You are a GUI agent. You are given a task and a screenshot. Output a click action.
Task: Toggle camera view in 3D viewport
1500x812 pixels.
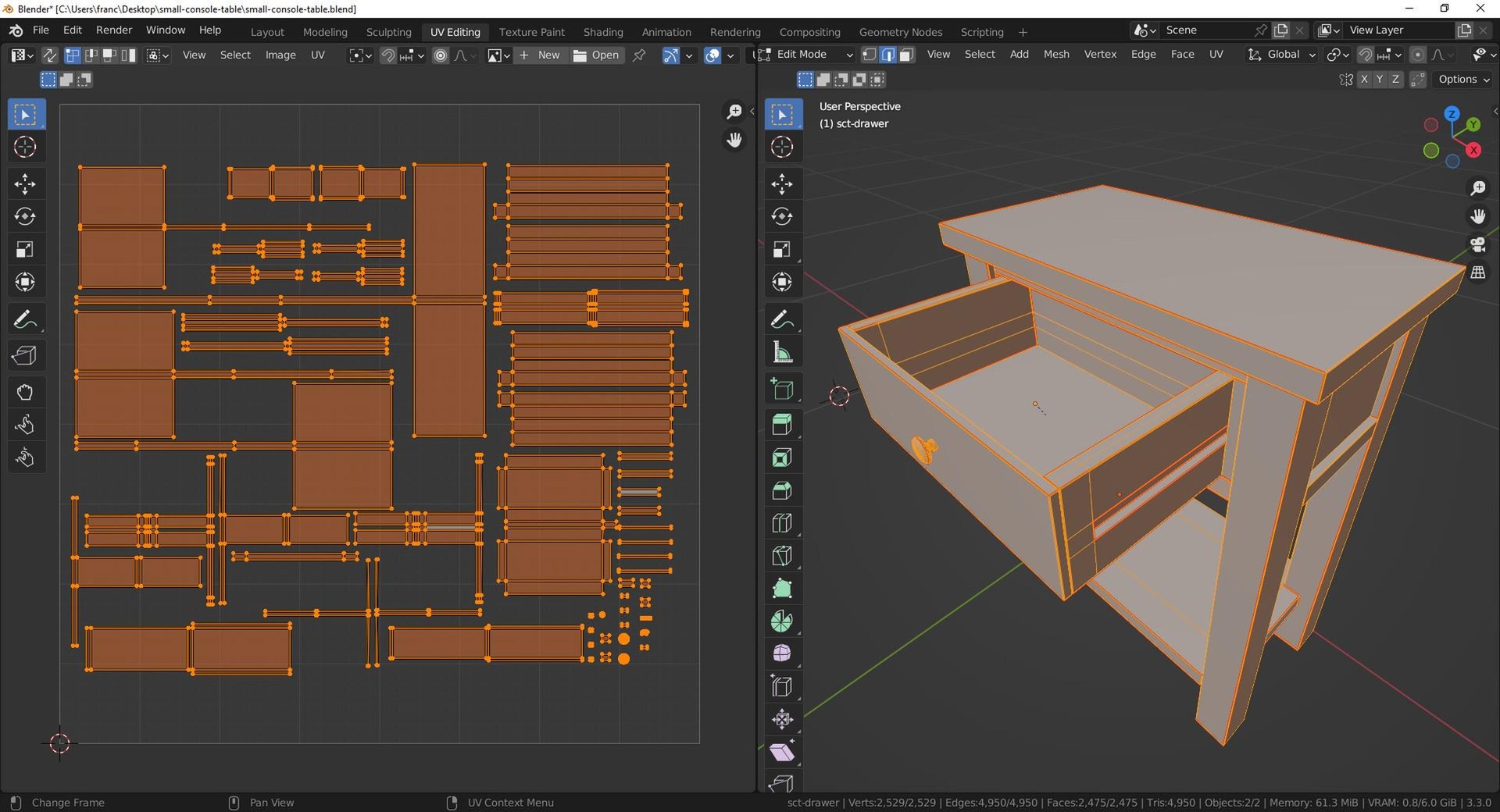point(1478,244)
